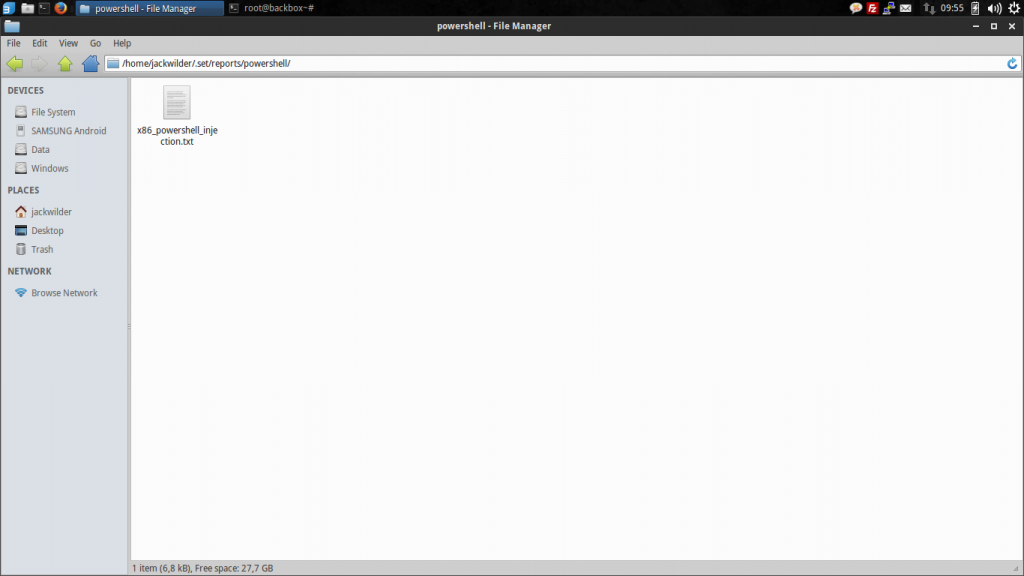Click the folder icon in the path bar

[x=113, y=63]
